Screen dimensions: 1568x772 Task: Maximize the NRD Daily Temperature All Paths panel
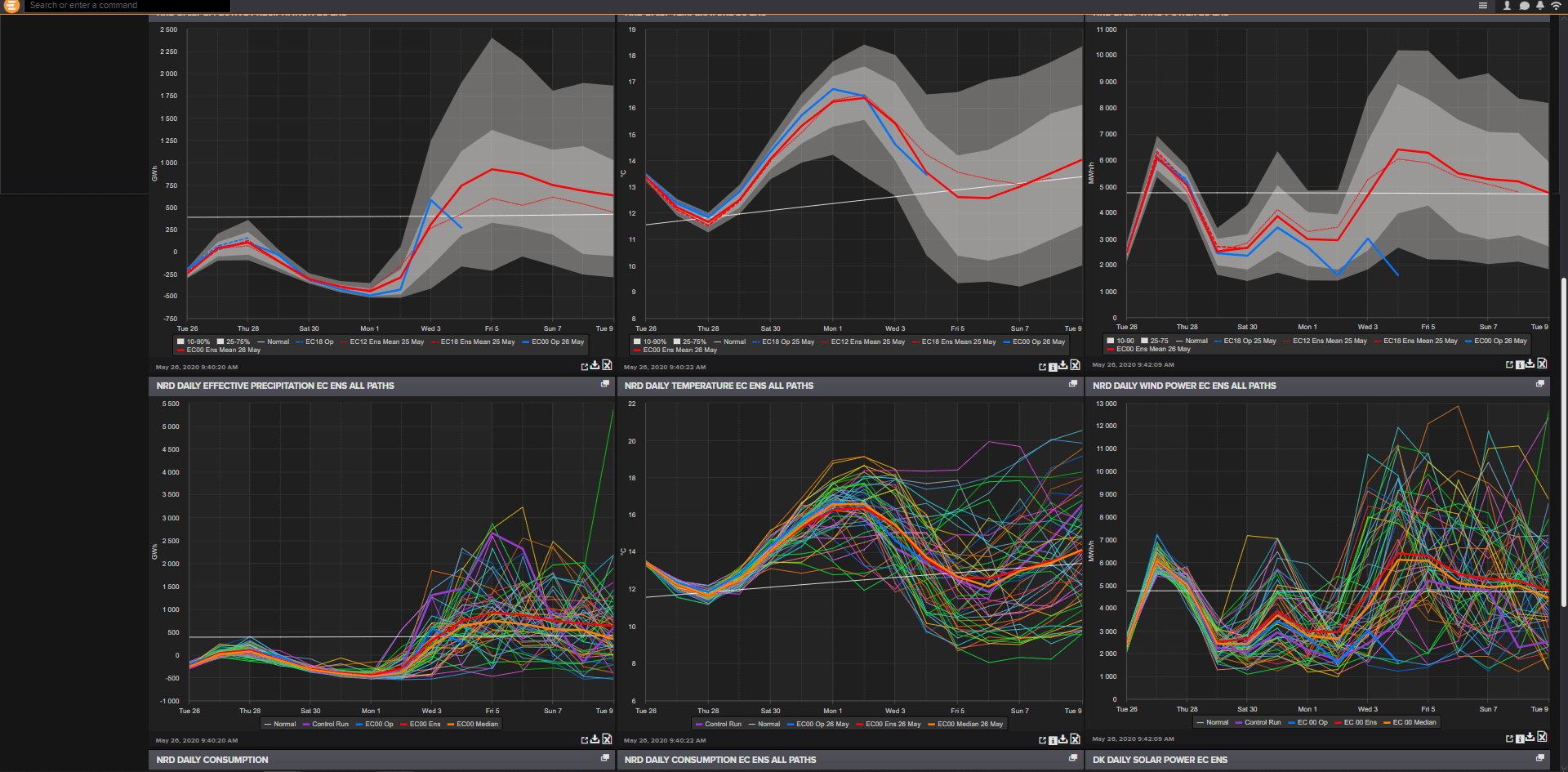(1072, 384)
